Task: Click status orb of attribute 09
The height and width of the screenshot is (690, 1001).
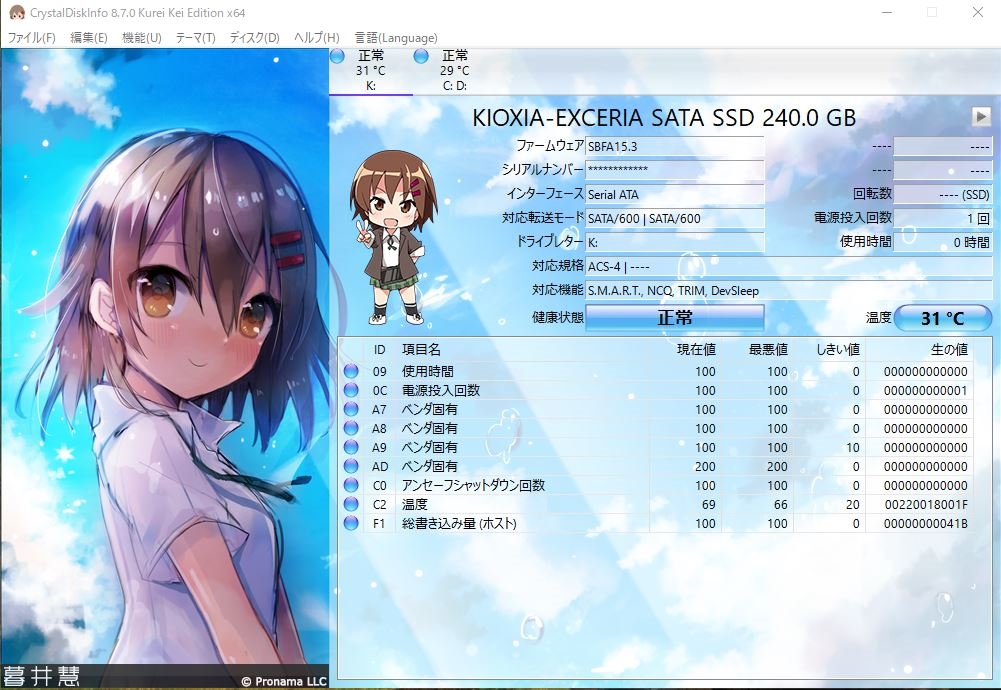Action: coord(350,371)
